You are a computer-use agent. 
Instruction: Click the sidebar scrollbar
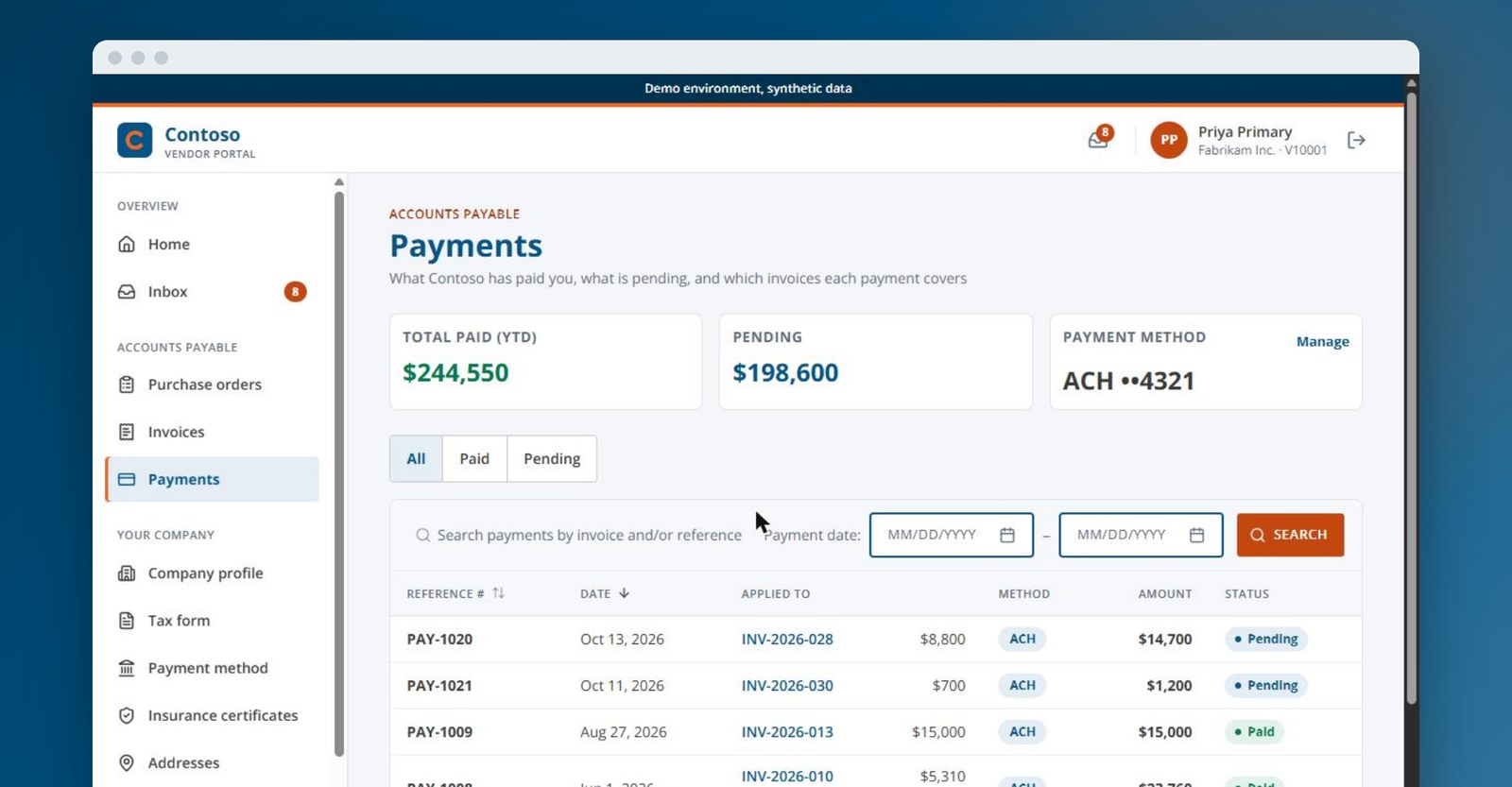click(x=338, y=474)
